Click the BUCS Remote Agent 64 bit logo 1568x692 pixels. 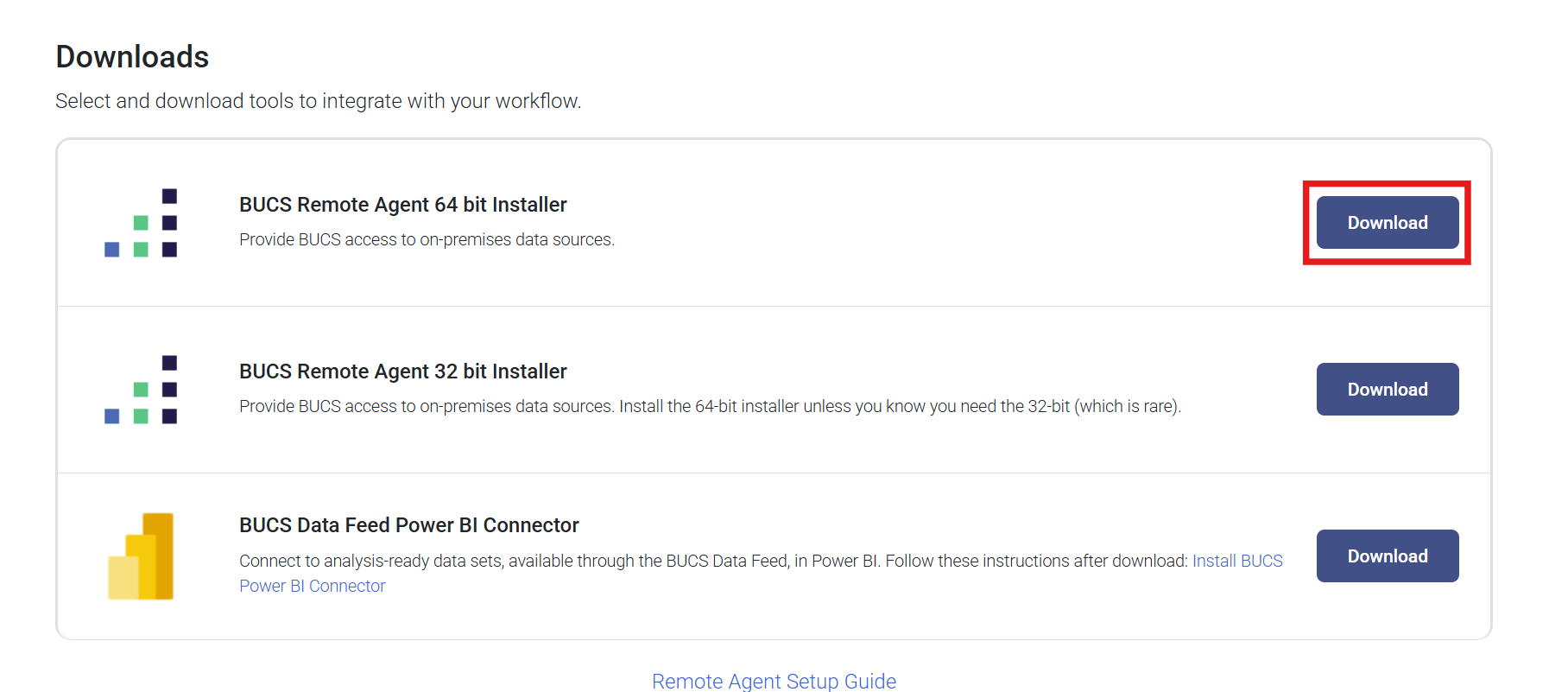[x=141, y=223]
